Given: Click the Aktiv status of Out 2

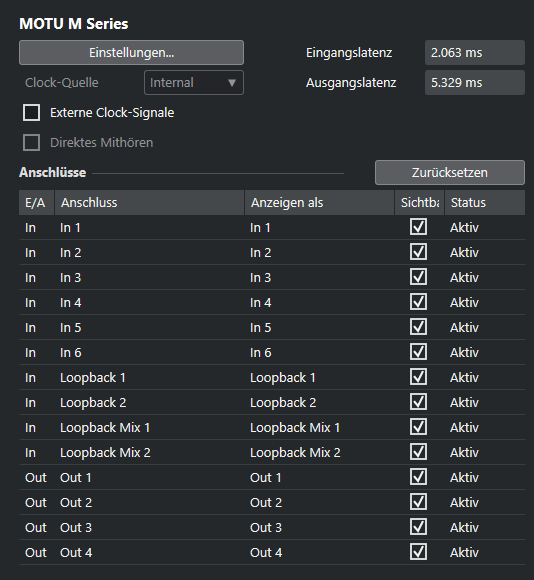Looking at the screenshot, I should [x=464, y=502].
